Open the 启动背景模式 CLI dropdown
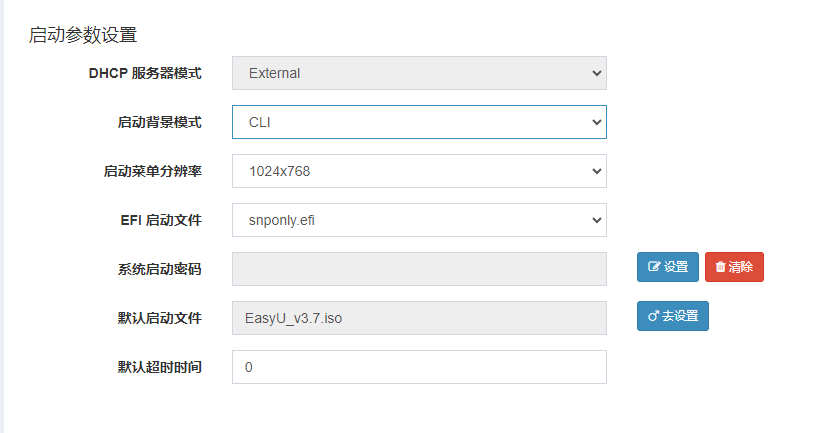This screenshot has height=433, width=832. click(419, 122)
